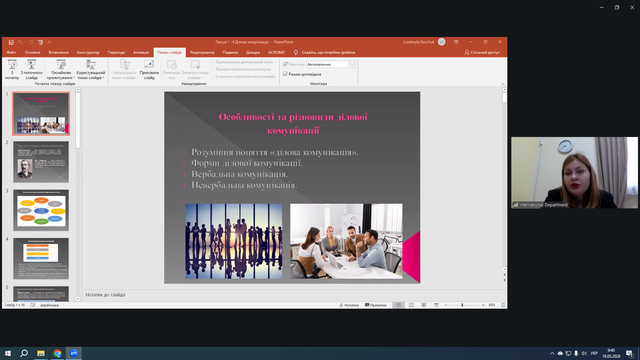
Task: Select slide 4 thumbnail in the panel
Action: click(41, 258)
